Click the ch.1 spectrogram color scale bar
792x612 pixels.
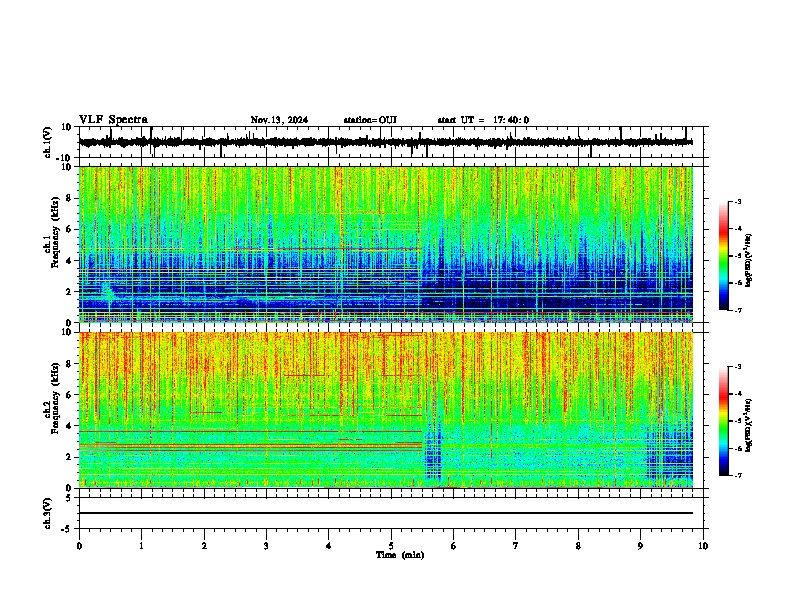724,256
